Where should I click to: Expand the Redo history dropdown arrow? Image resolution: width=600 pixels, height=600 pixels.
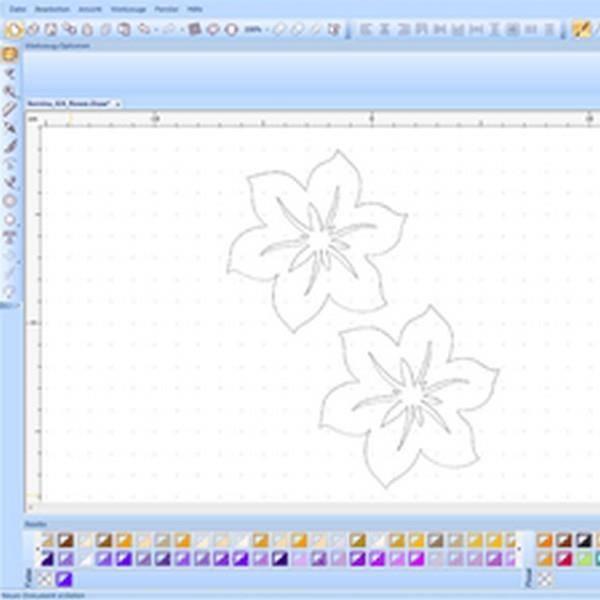pos(182,29)
